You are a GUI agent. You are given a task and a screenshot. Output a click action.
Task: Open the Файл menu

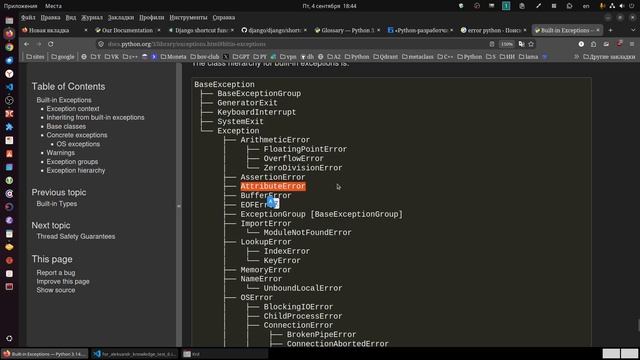[x=28, y=18]
